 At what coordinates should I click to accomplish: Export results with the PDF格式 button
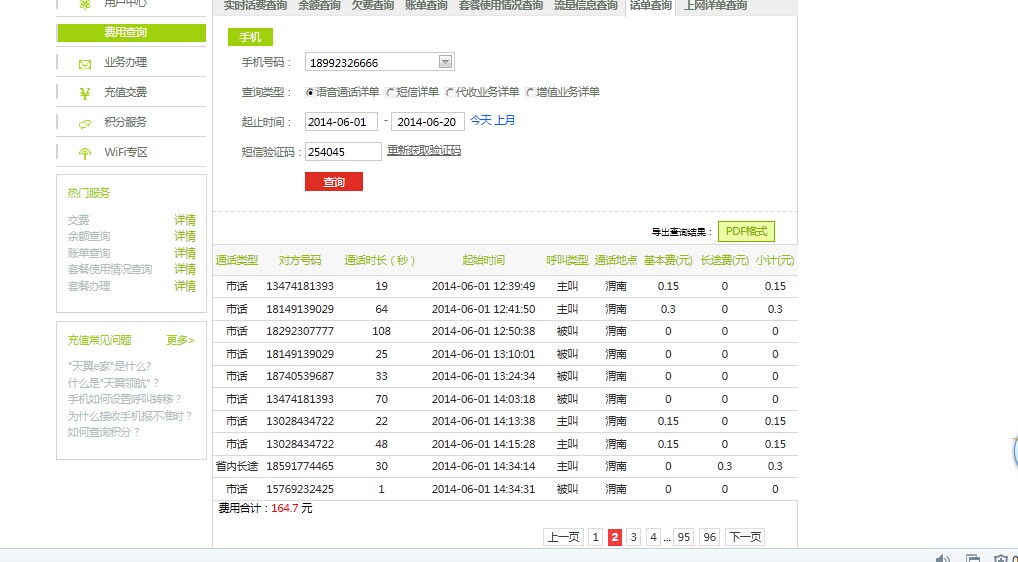coord(746,231)
